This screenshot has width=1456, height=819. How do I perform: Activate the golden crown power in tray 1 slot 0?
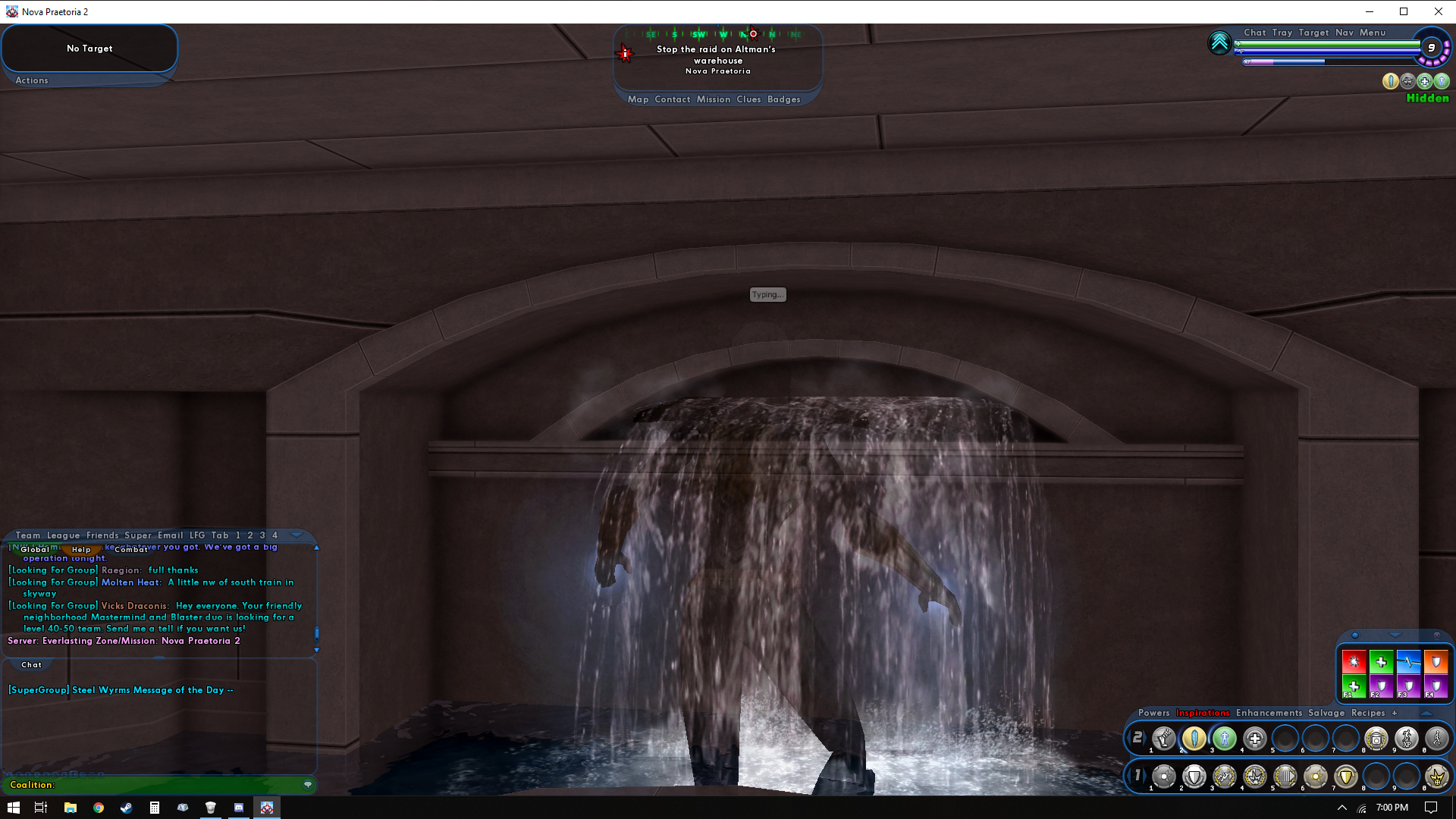coord(1437,777)
